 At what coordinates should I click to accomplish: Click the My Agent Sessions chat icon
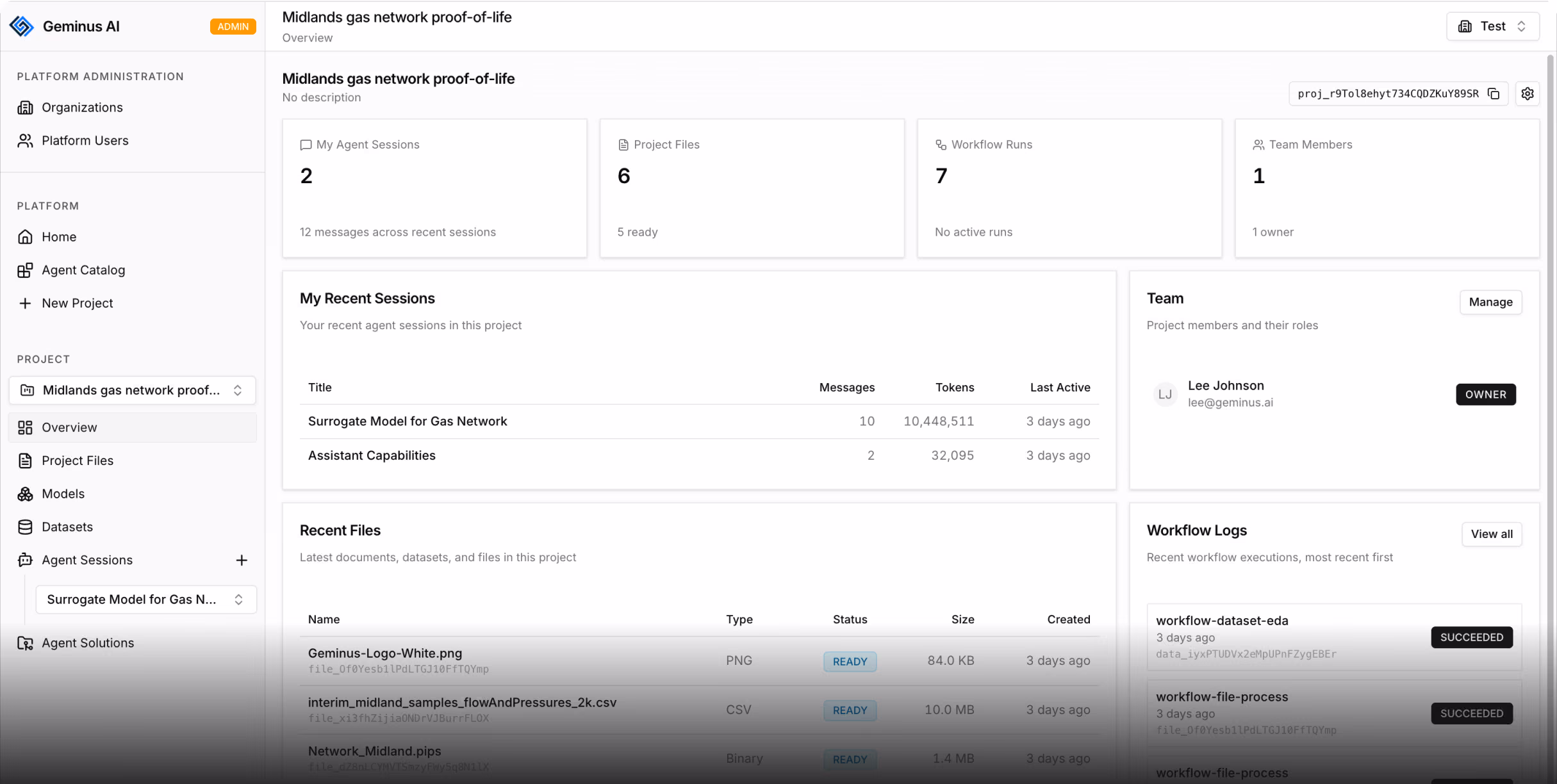pos(306,145)
